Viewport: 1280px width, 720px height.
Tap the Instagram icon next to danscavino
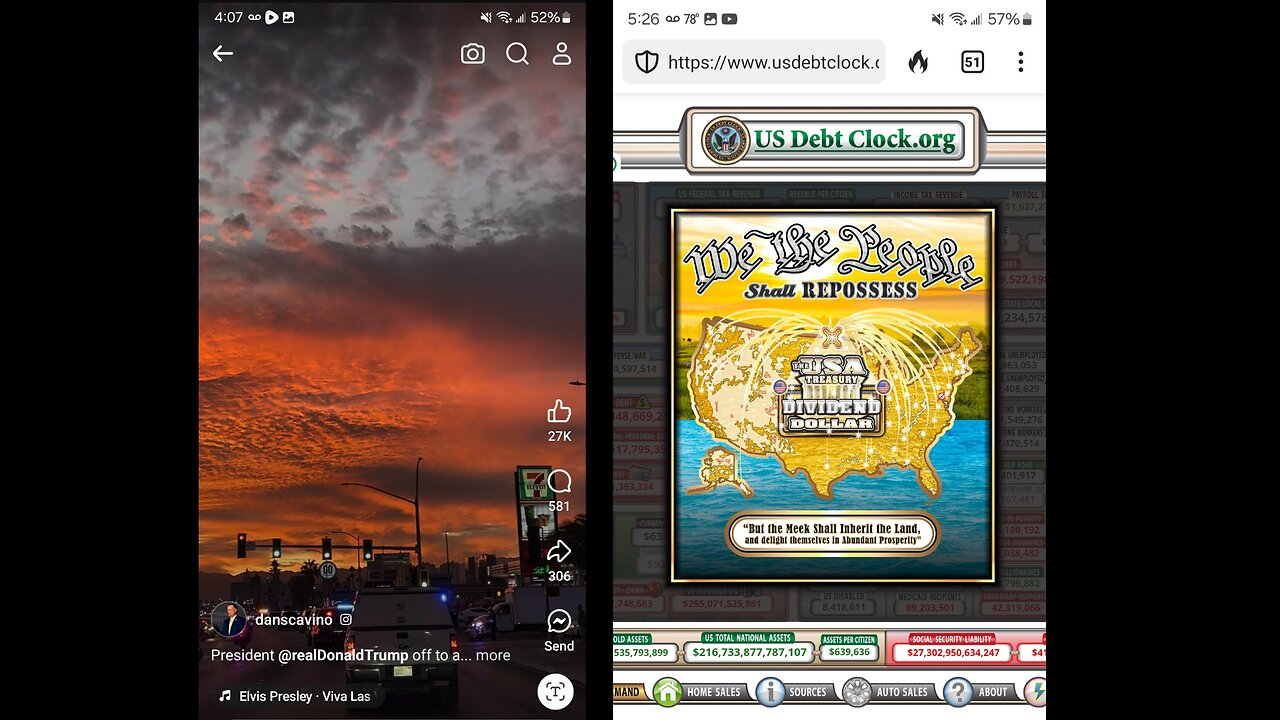346,620
